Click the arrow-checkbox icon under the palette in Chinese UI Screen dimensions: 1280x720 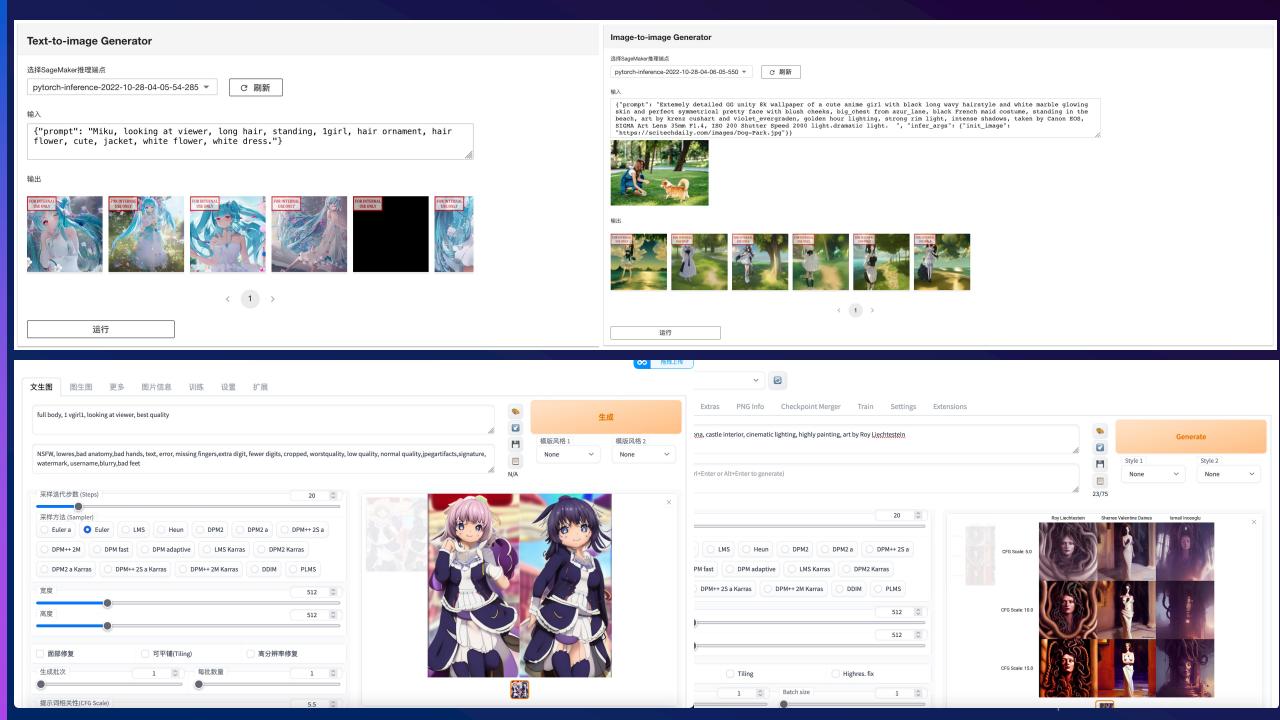(x=515, y=428)
